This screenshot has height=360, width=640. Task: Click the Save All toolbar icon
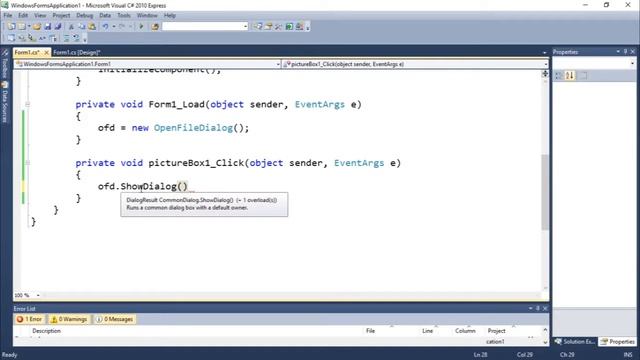58,27
